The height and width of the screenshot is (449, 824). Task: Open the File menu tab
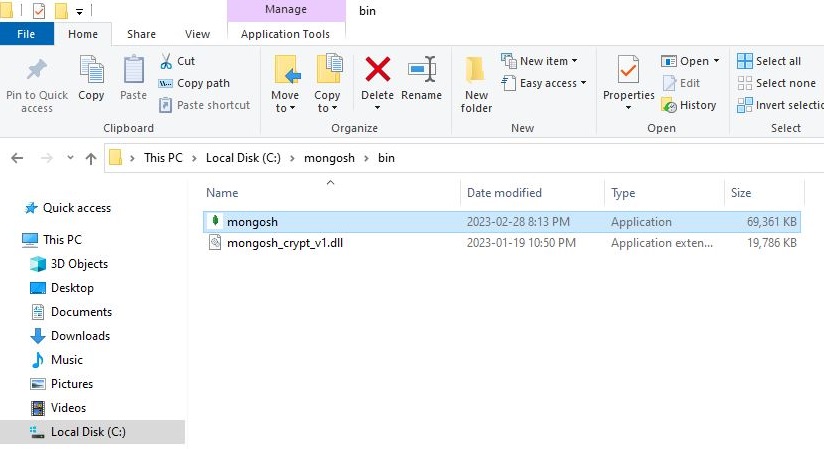pyautogui.click(x=26, y=34)
